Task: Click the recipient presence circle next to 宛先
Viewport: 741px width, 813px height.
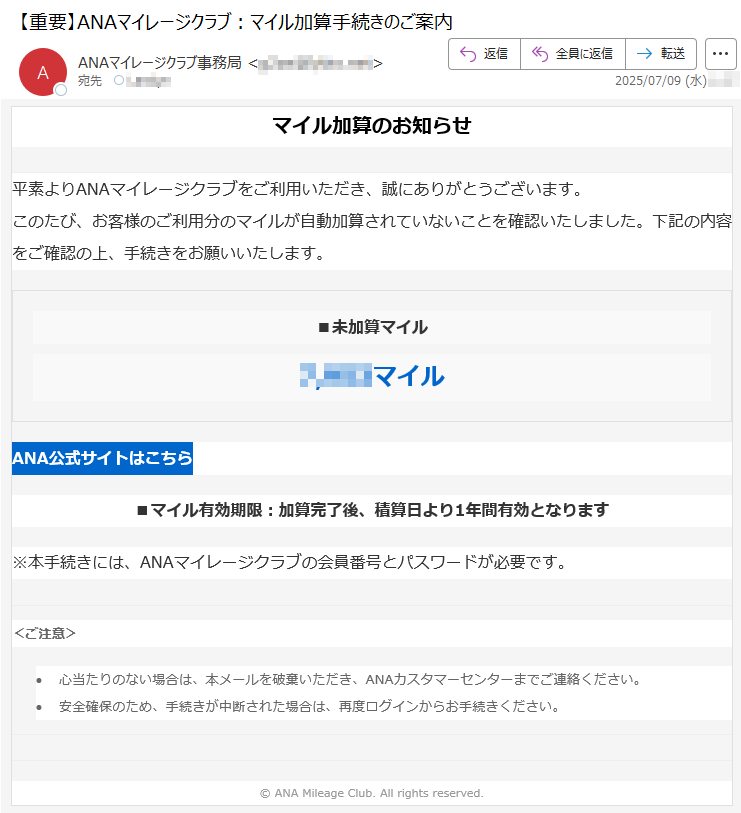Action: [x=119, y=80]
